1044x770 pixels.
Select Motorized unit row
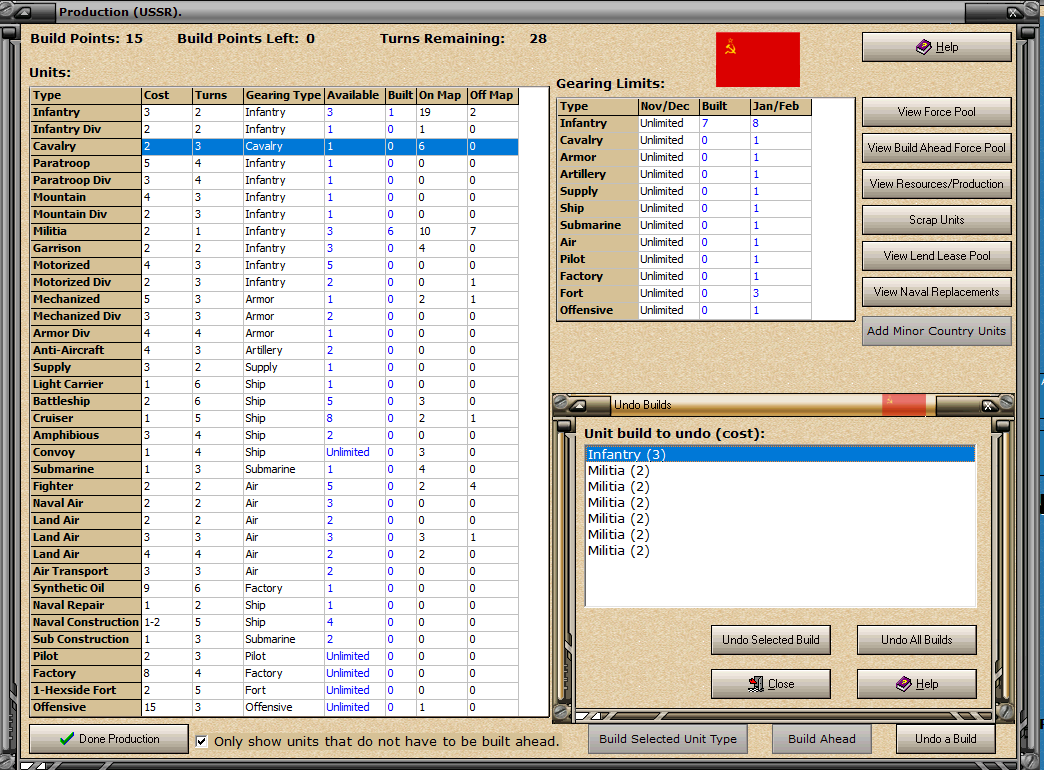[274, 265]
